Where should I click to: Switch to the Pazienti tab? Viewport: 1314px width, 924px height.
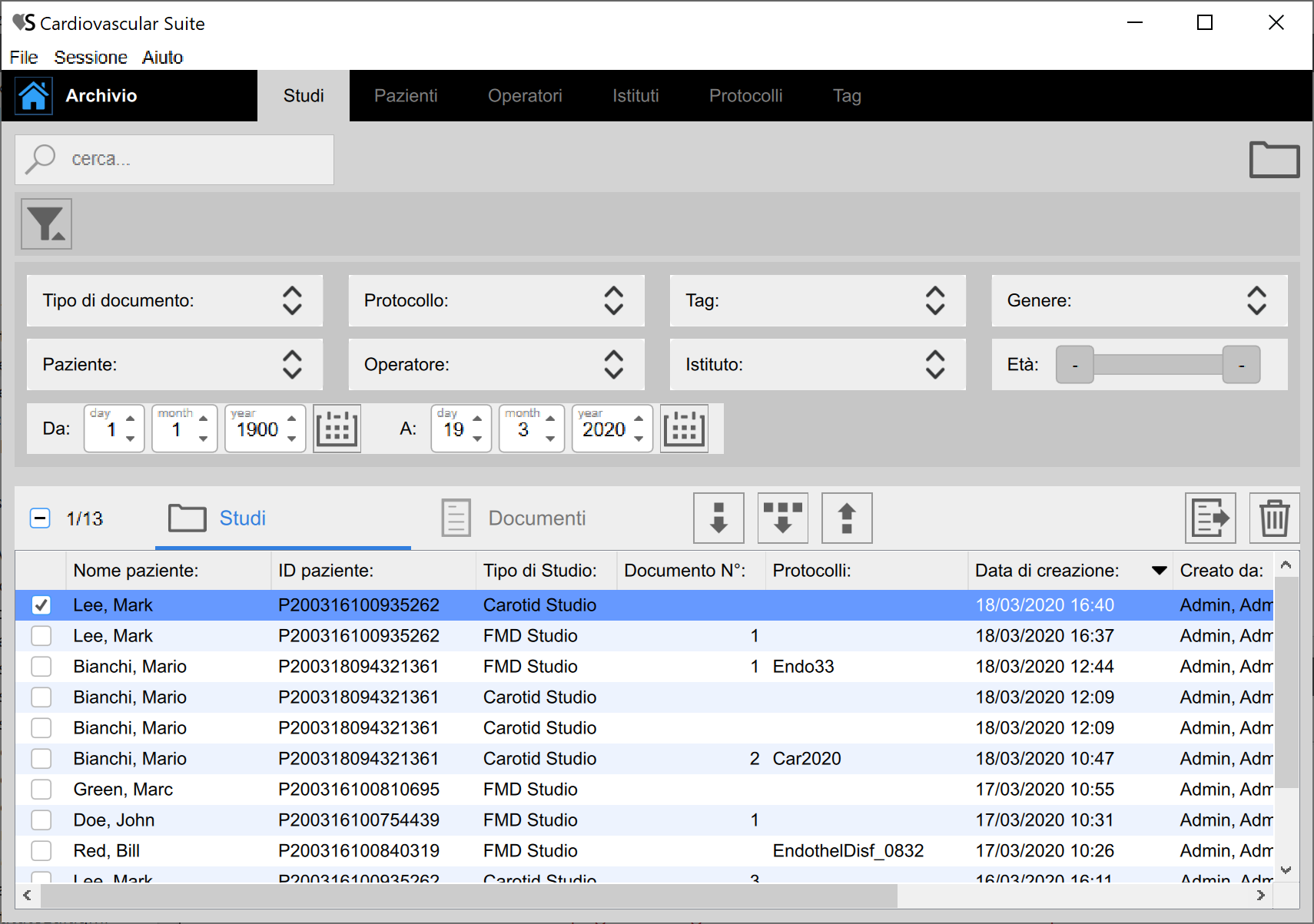(406, 96)
